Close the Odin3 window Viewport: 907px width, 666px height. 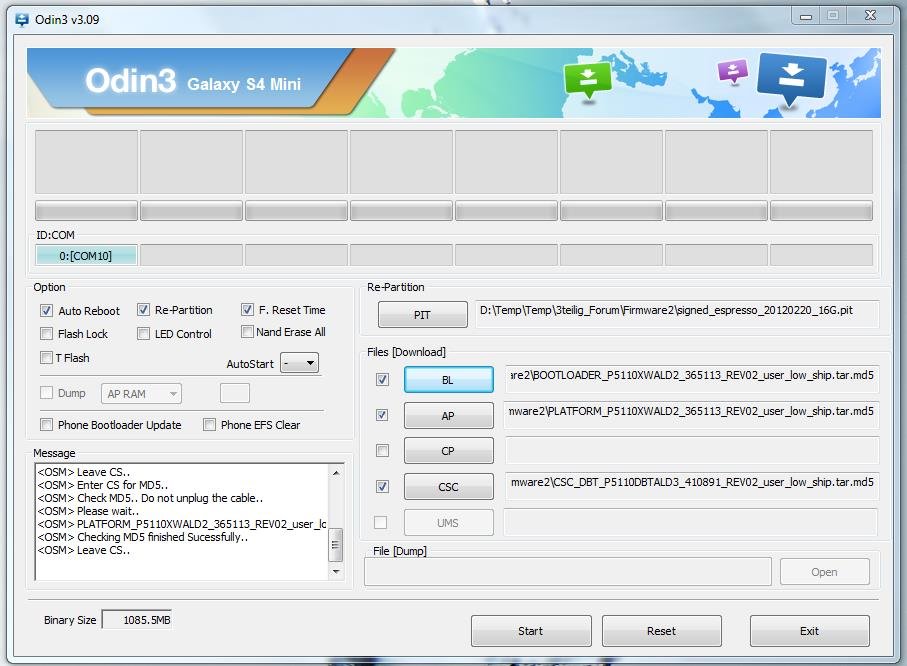[x=870, y=16]
